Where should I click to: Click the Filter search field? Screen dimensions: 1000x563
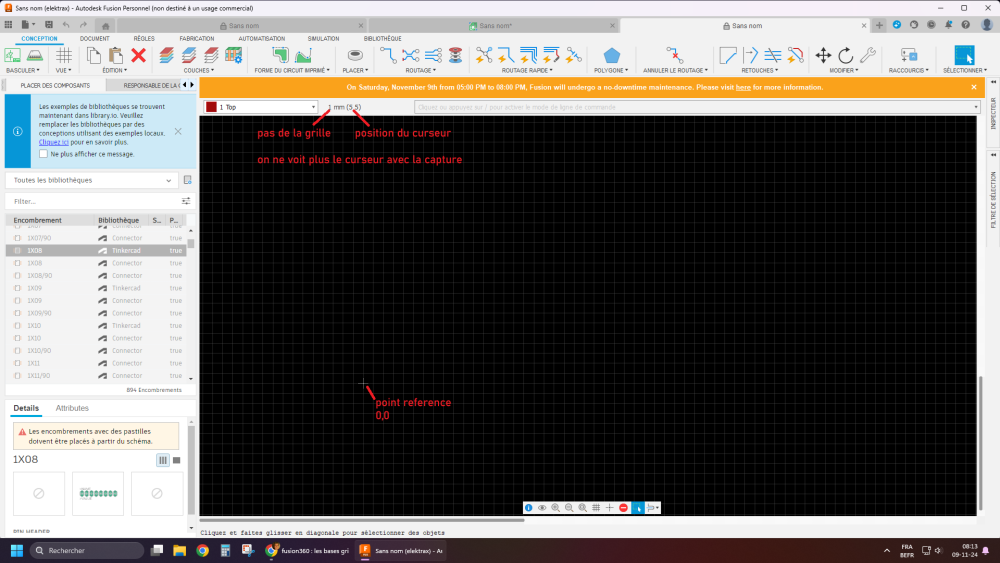click(x=92, y=201)
